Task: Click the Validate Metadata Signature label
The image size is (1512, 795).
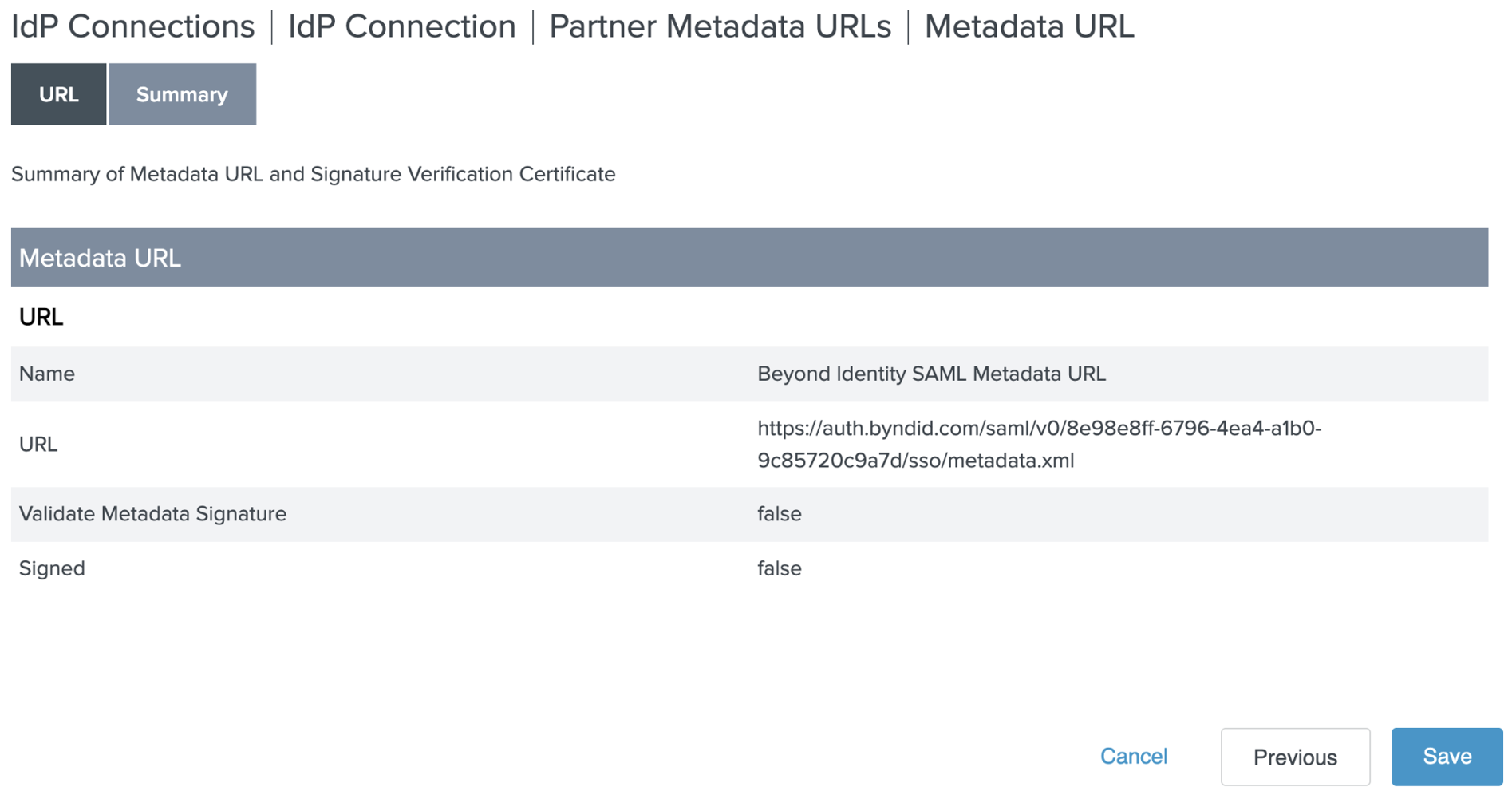Action: coord(152,514)
